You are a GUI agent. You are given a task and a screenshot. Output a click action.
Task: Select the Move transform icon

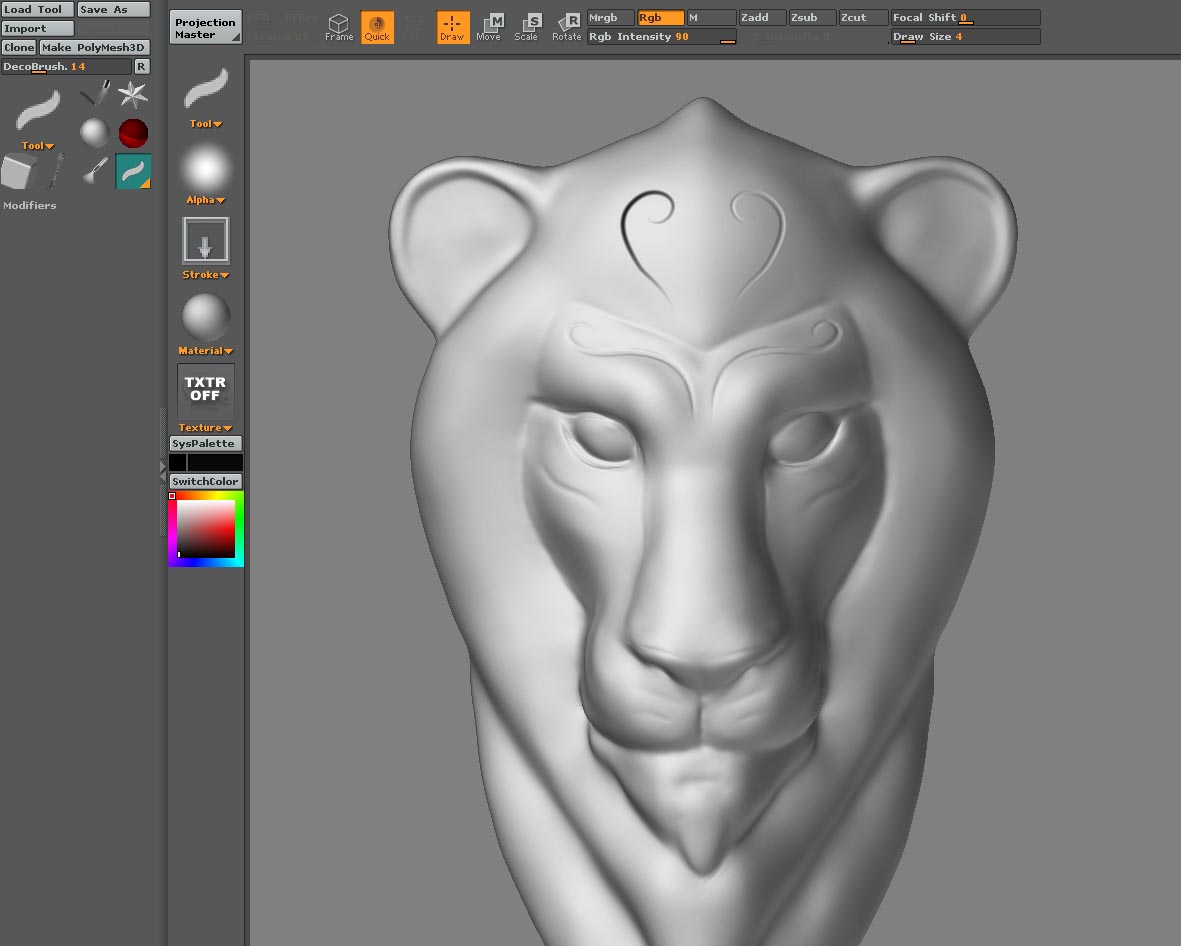pyautogui.click(x=489, y=27)
